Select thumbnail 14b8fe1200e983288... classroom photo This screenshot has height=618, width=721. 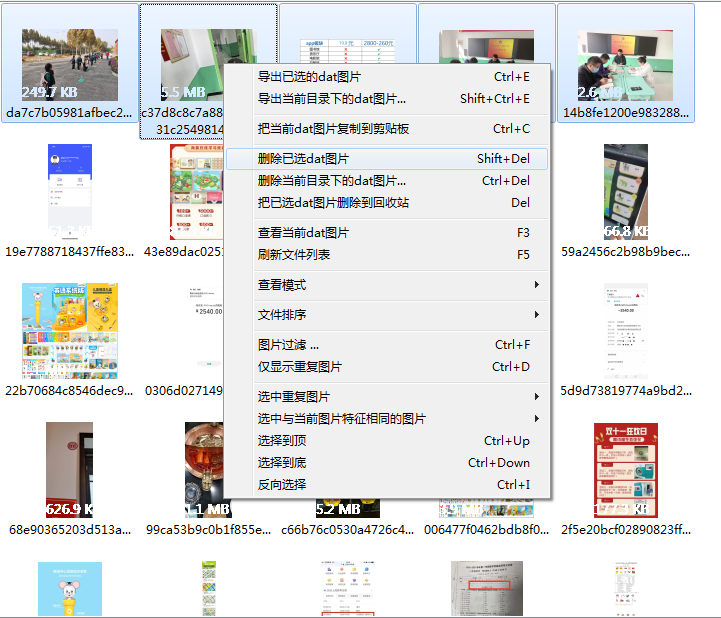coord(625,65)
